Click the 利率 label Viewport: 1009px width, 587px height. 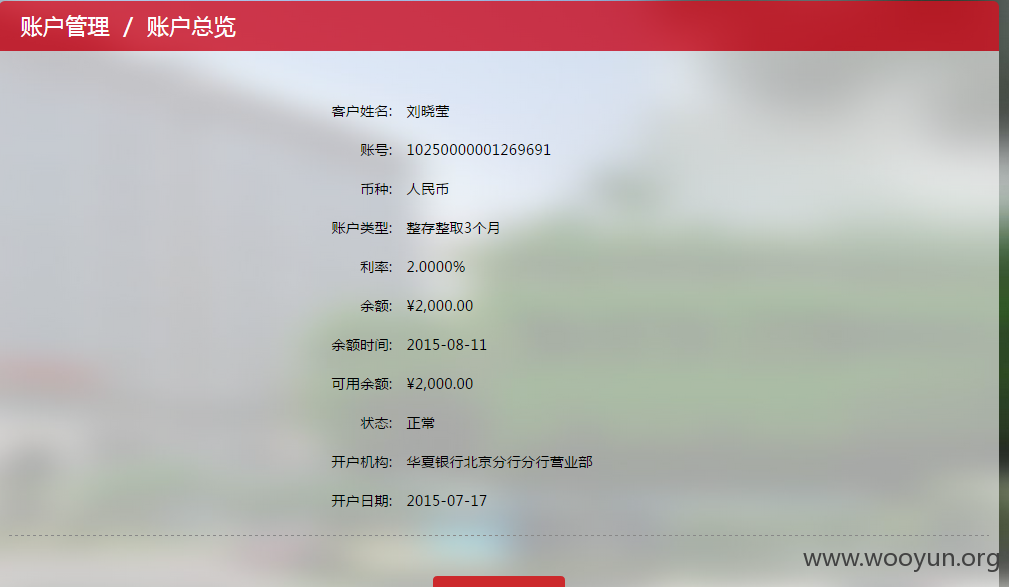376,267
